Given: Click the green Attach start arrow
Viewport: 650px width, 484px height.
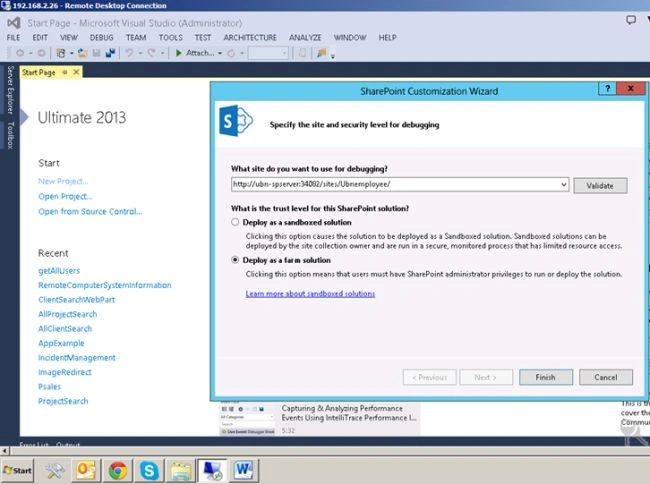Looking at the screenshot, I should (179, 53).
